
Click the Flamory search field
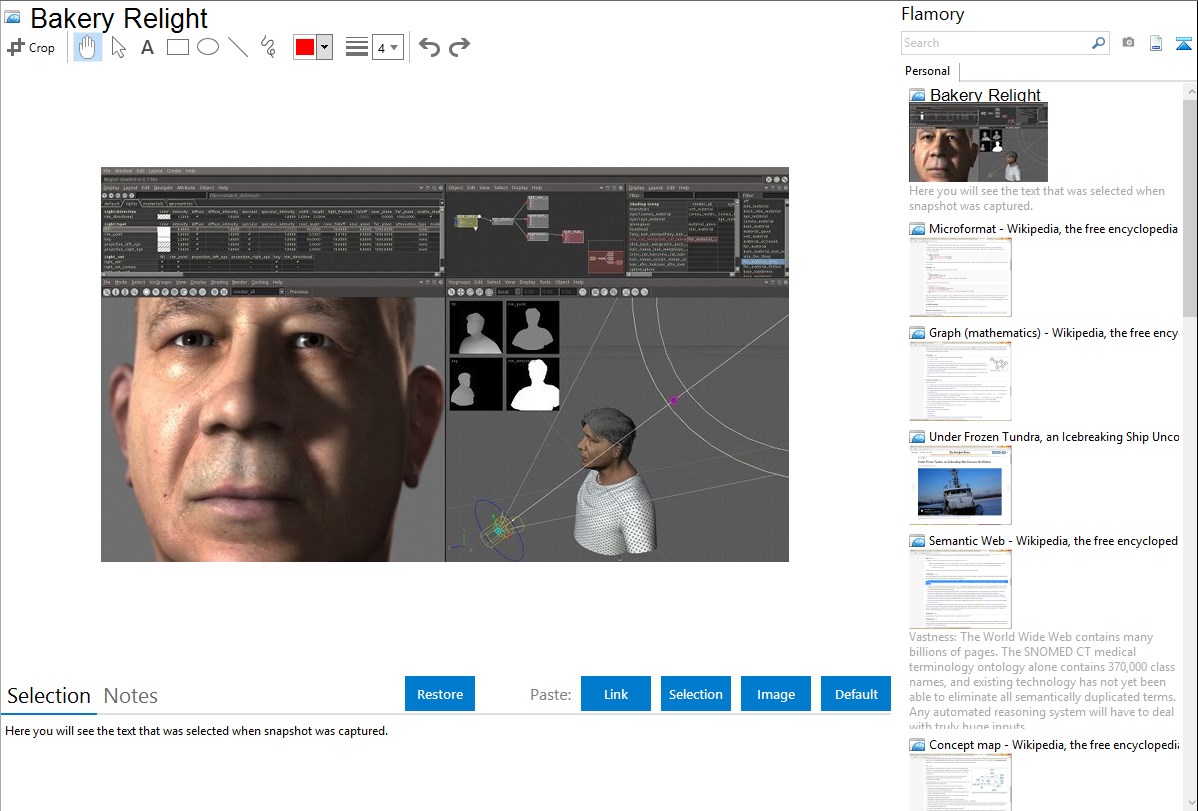click(x=996, y=43)
